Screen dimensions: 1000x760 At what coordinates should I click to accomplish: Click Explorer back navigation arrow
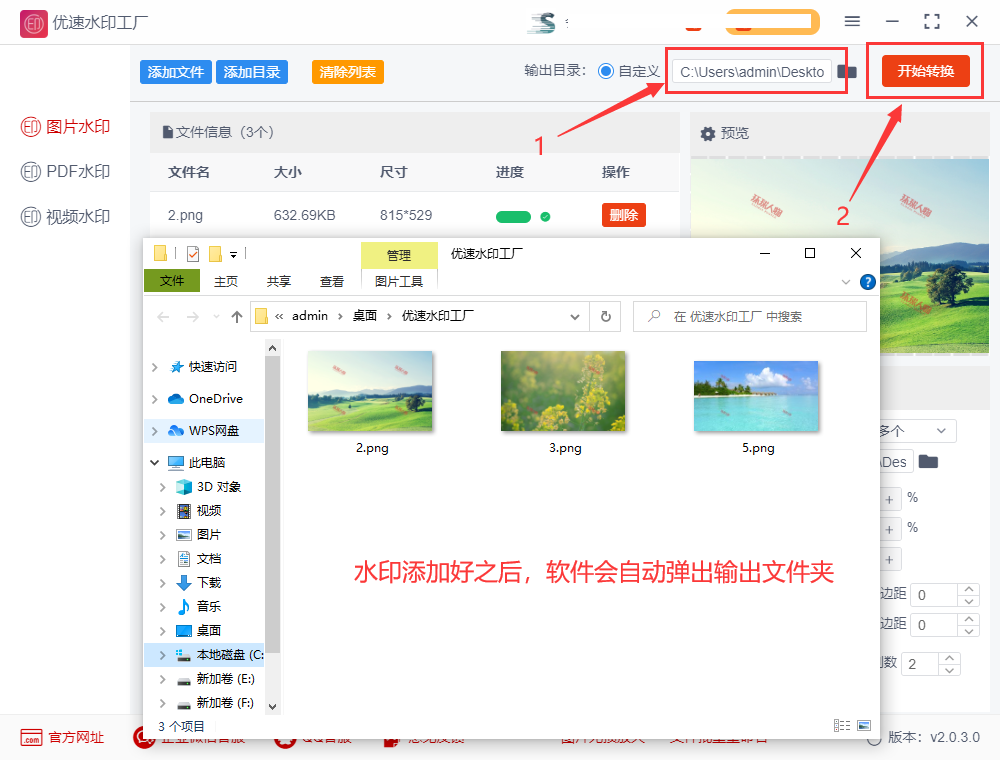(x=163, y=317)
